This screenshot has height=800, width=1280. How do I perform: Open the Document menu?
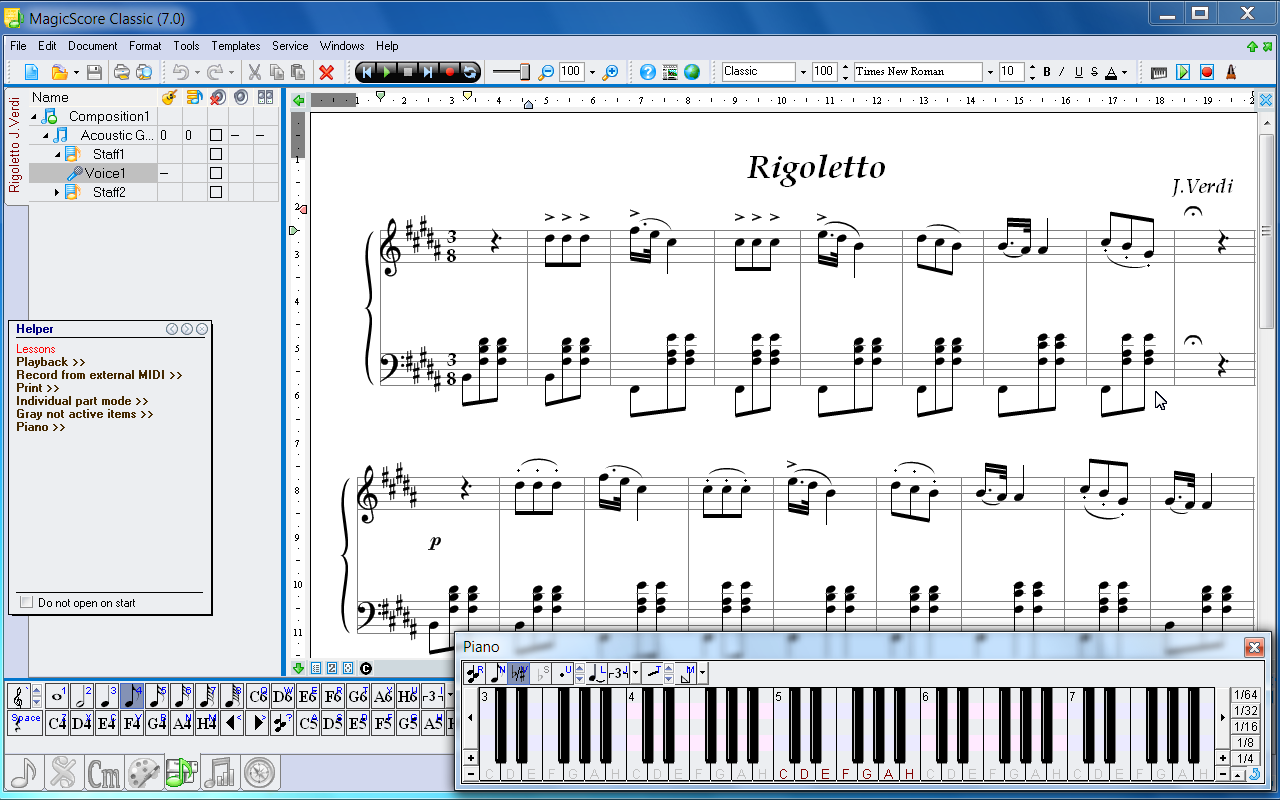coord(93,46)
